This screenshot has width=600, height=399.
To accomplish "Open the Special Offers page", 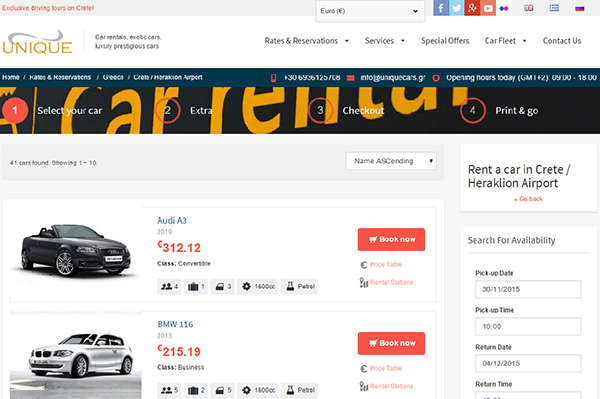I will coord(445,41).
